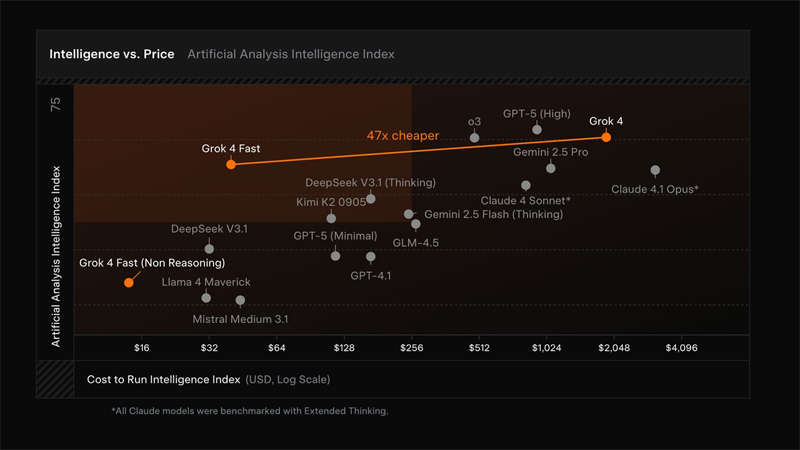
Task: Click the Claude Extended Thinking footnote text
Action: tap(249, 411)
